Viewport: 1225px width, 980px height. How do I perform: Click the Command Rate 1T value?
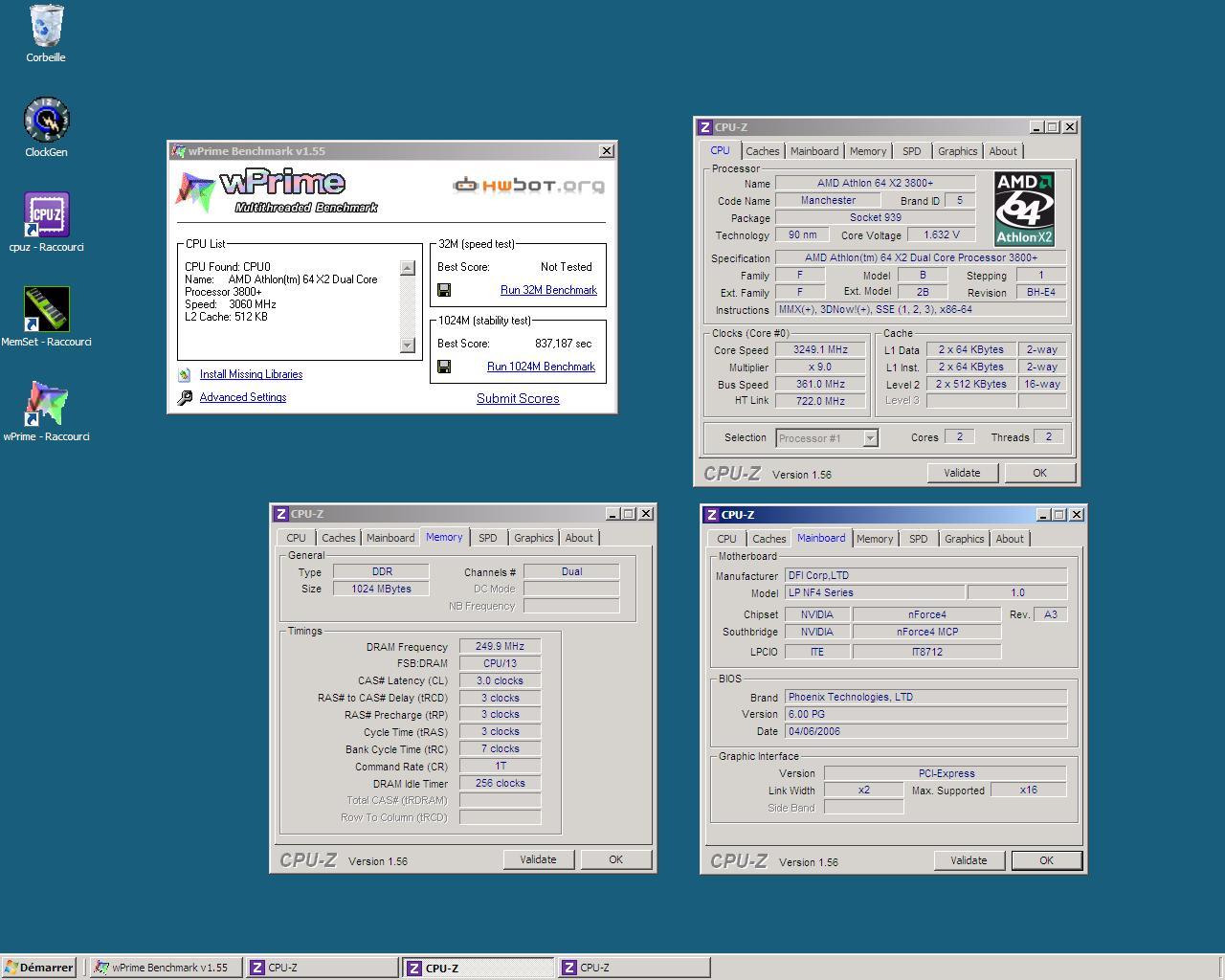pyautogui.click(x=500, y=767)
